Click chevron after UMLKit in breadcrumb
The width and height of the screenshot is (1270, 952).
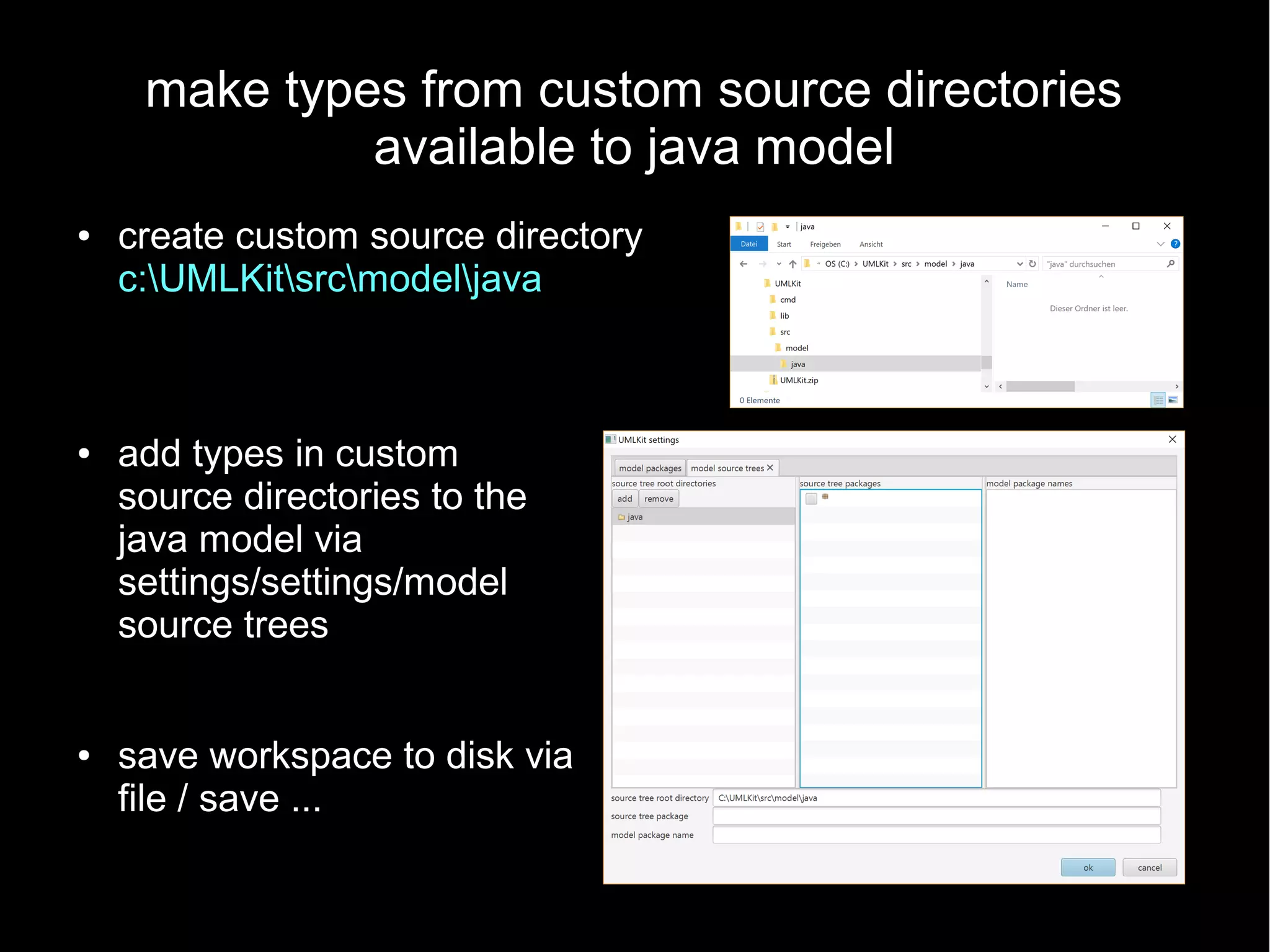(x=895, y=264)
